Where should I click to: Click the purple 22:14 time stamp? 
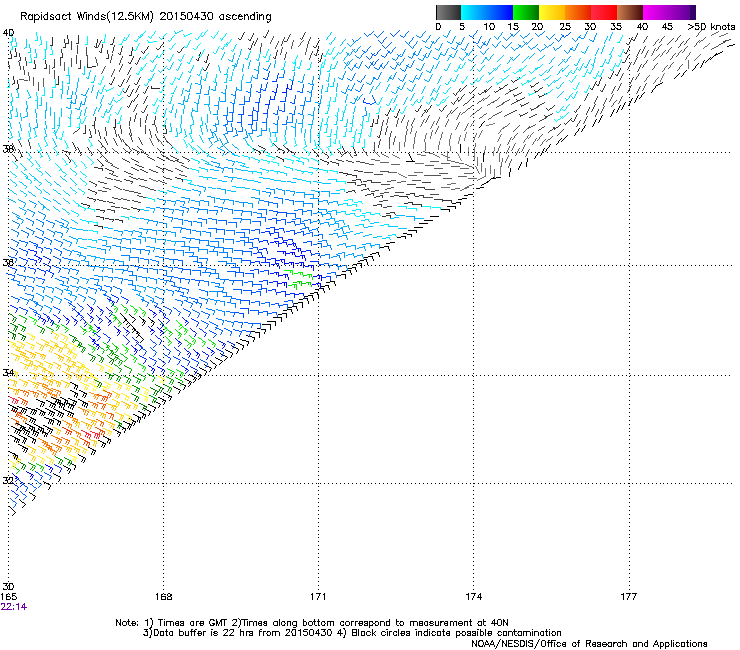14,607
